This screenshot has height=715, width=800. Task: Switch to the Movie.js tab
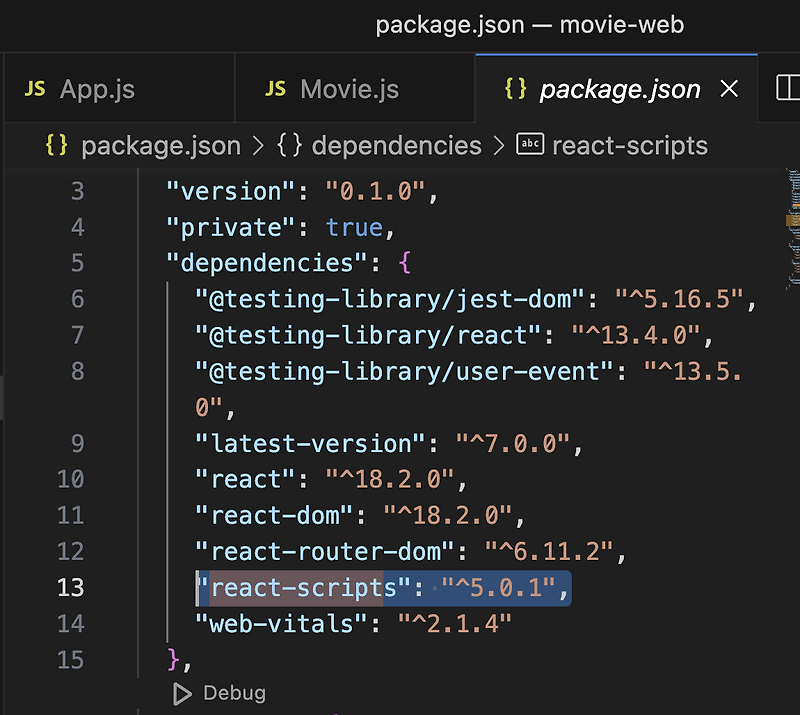355,89
